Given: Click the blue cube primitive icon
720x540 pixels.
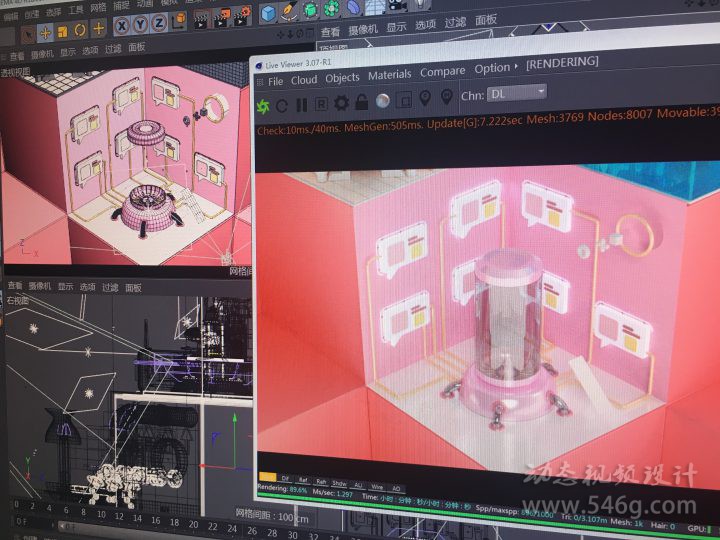Looking at the screenshot, I should (x=268, y=13).
